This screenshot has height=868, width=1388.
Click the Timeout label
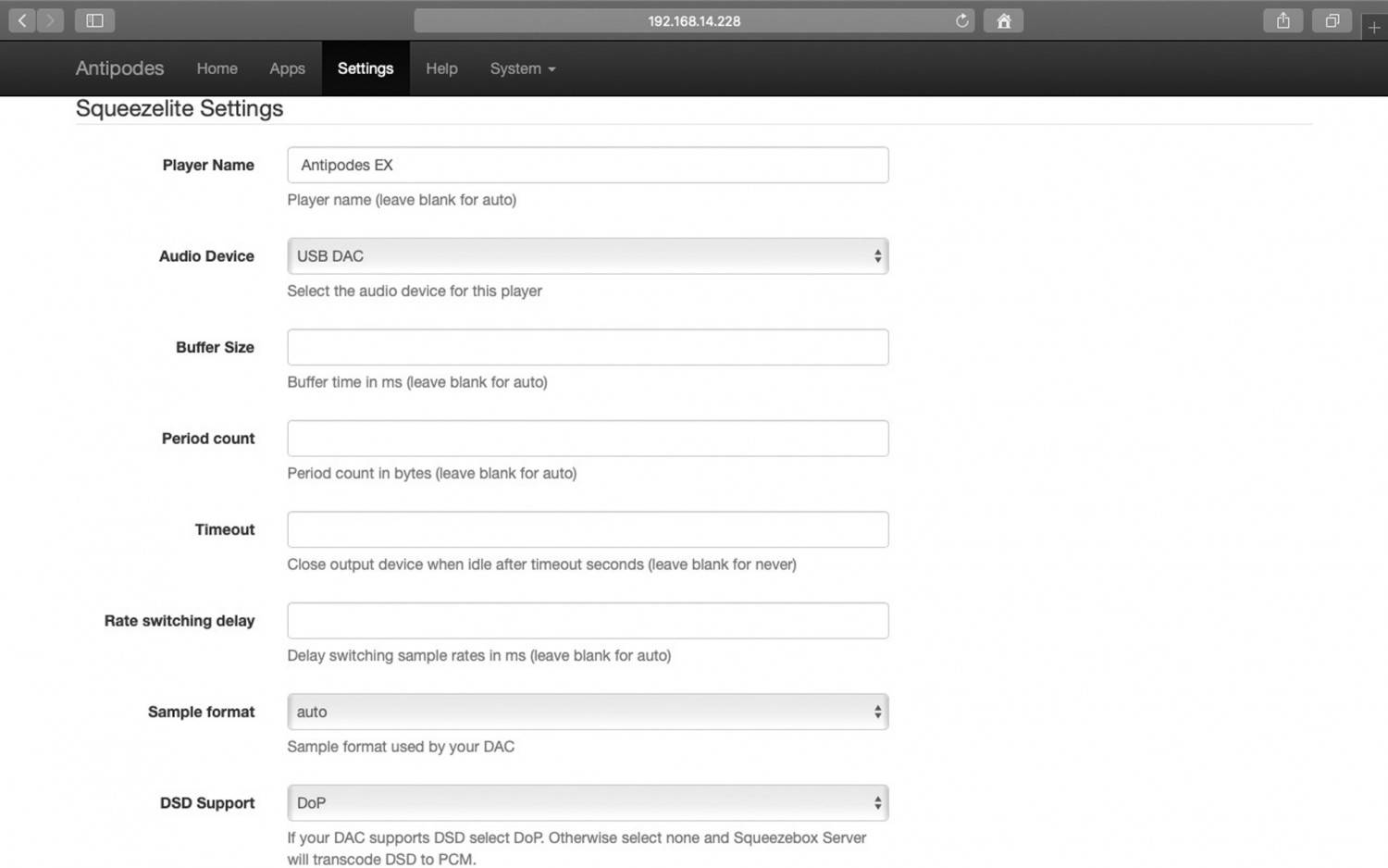click(225, 529)
